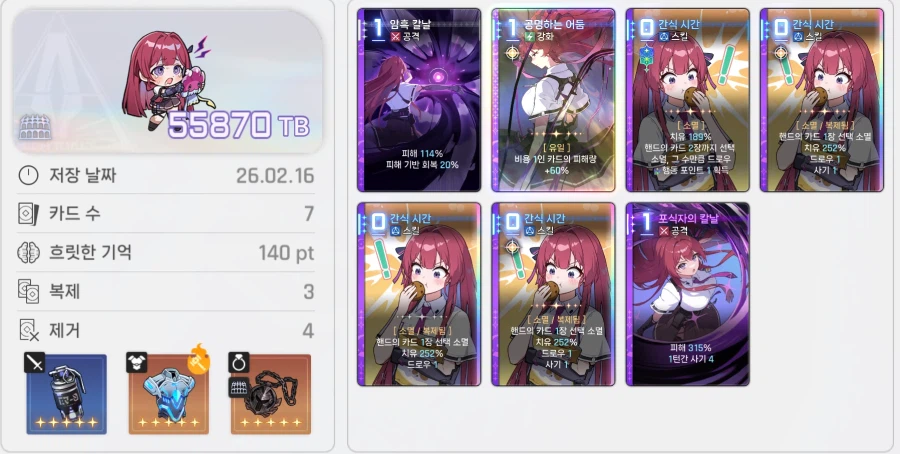Viewport: 900px width, 454px height.
Task: Click the brain icon beside 흐릿한 기억
Action: (28, 253)
